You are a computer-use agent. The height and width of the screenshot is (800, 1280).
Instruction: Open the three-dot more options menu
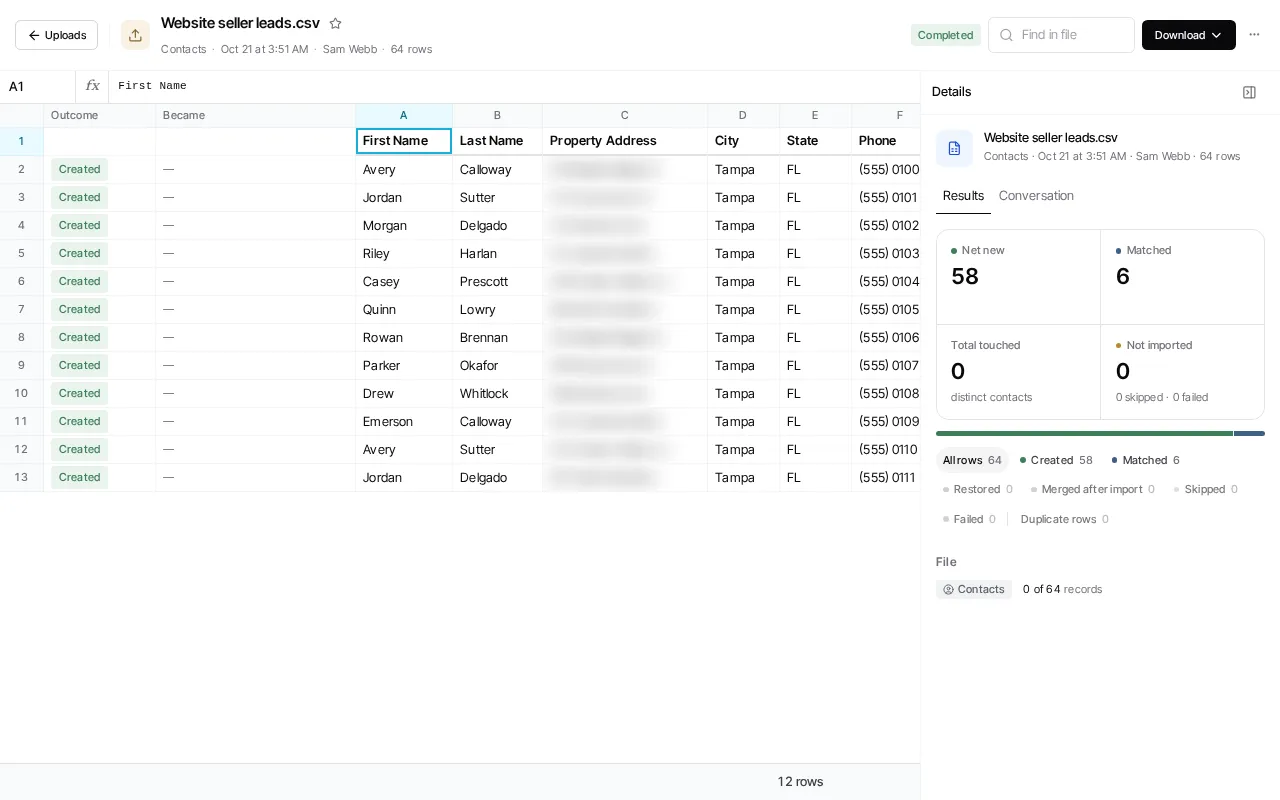coord(1254,35)
